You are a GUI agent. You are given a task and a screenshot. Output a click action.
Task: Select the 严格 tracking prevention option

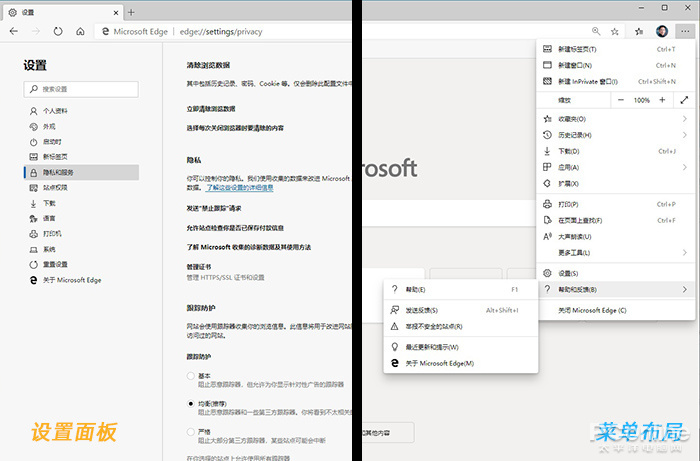191,432
